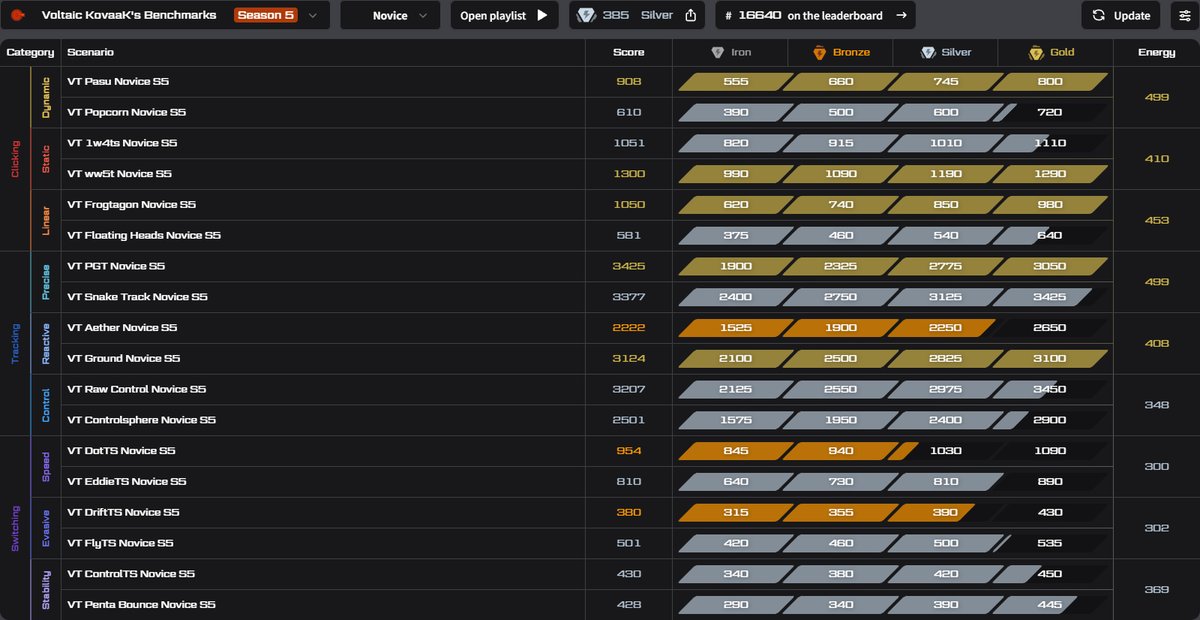1200x620 pixels.
Task: Click the DotTS Bronze threshold bar 940
Action: (841, 451)
